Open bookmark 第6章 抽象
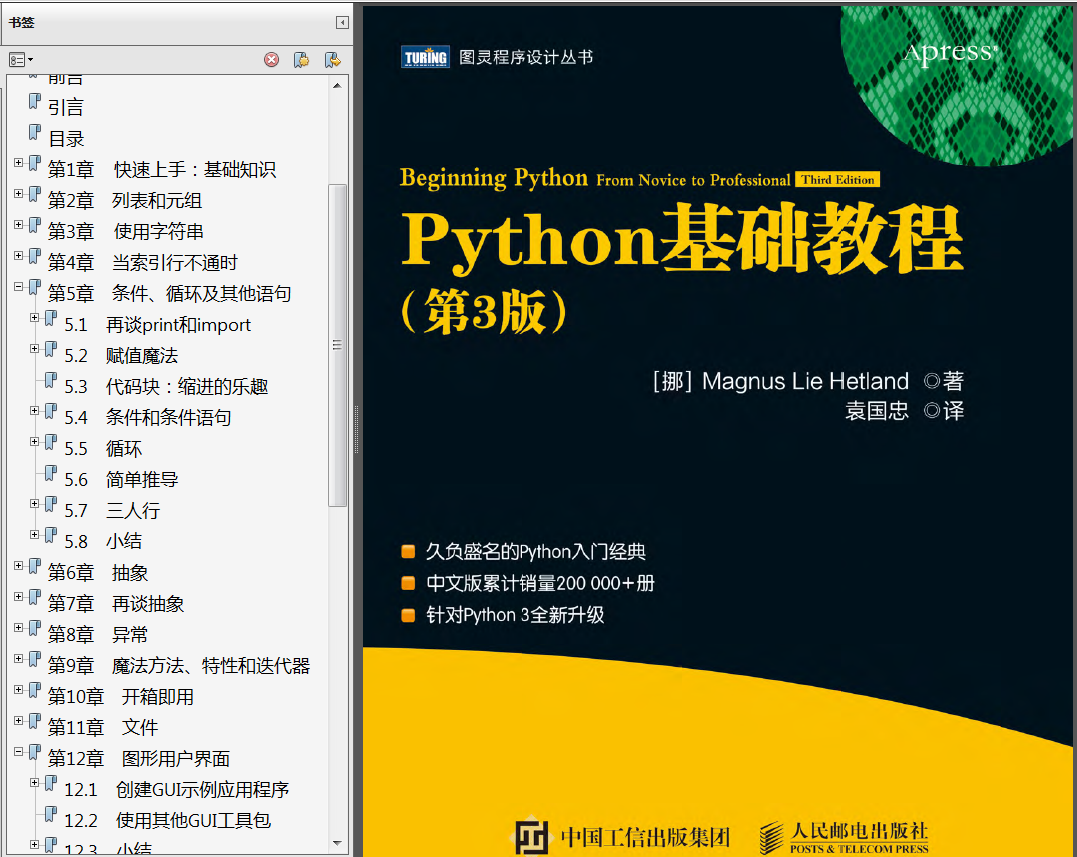The image size is (1077, 857). [98, 573]
